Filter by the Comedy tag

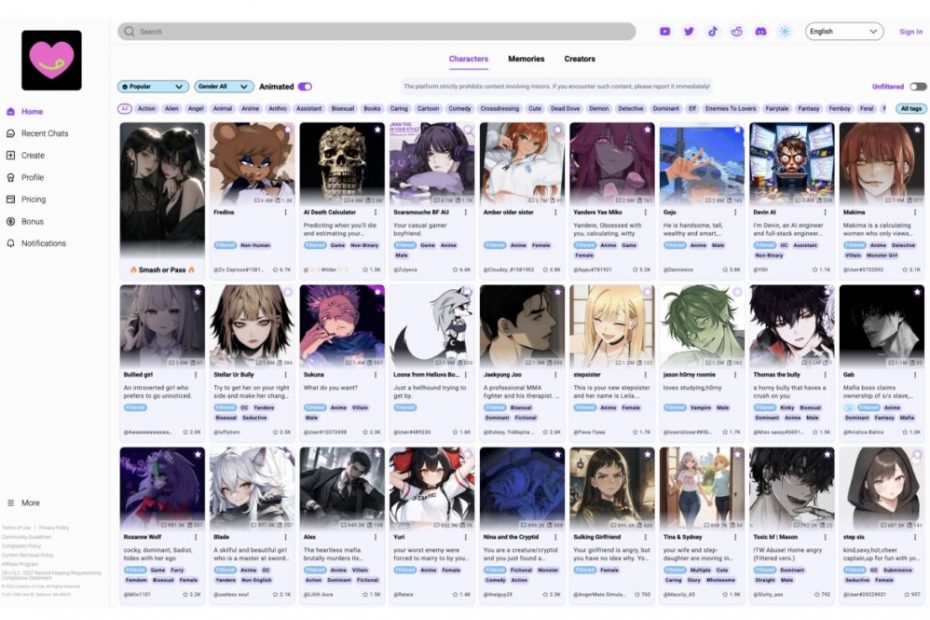(460, 109)
